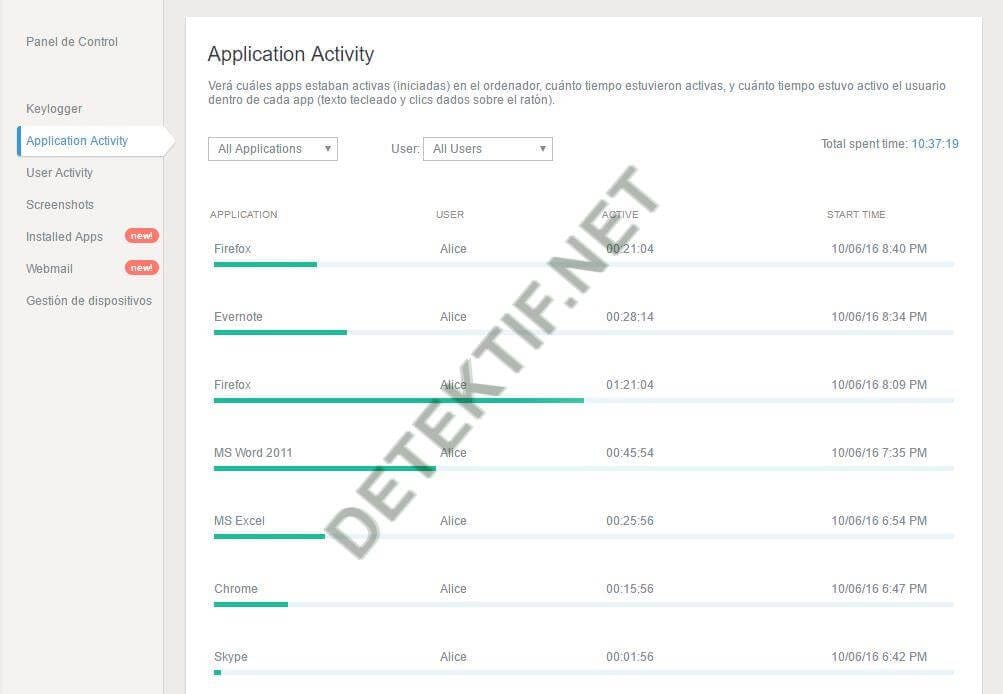
Task: Click the Evernote activity progress bar
Action: pyautogui.click(x=280, y=332)
